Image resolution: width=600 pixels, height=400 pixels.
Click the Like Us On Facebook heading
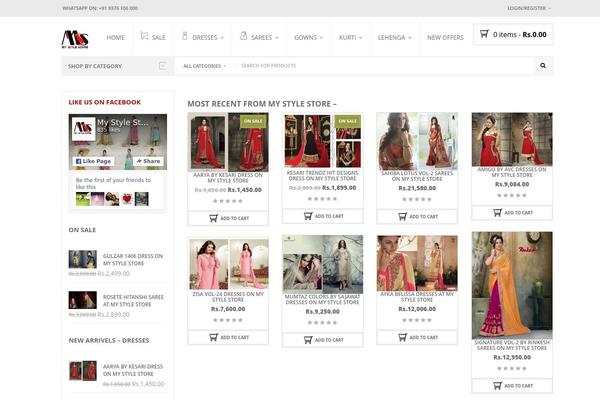[104, 102]
